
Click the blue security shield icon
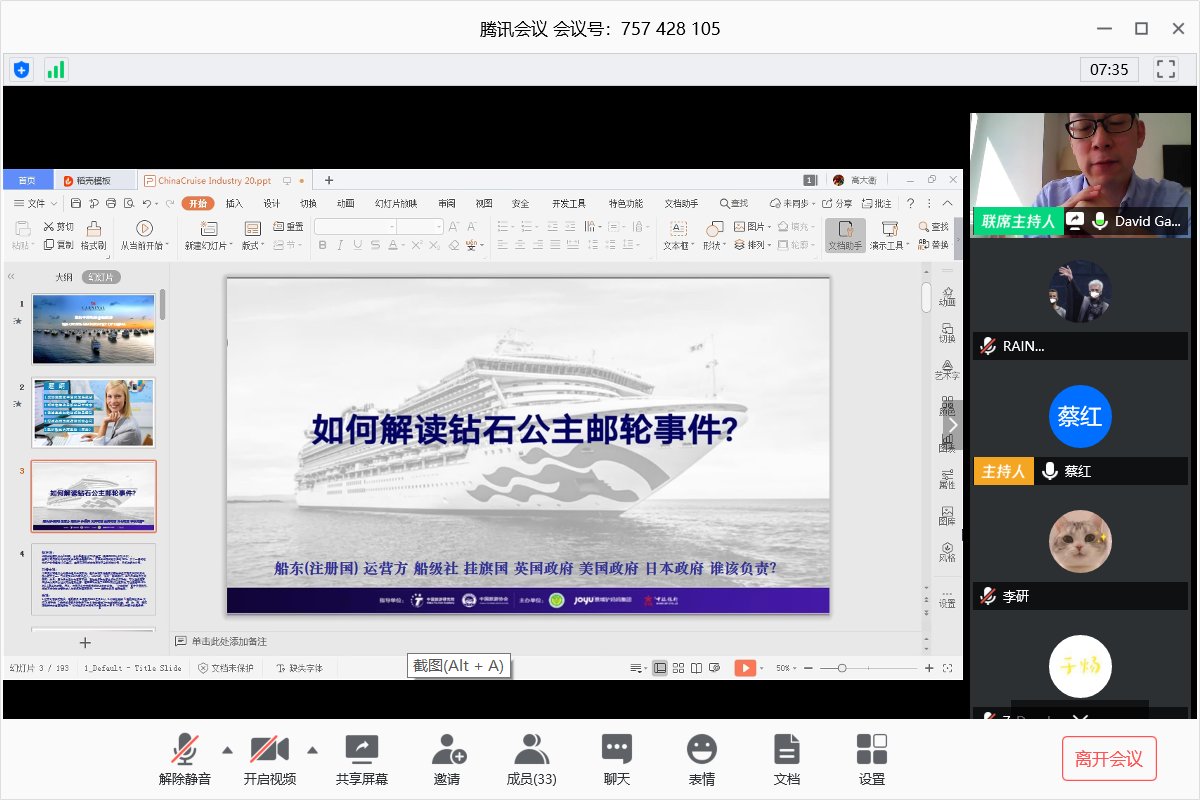tap(22, 69)
